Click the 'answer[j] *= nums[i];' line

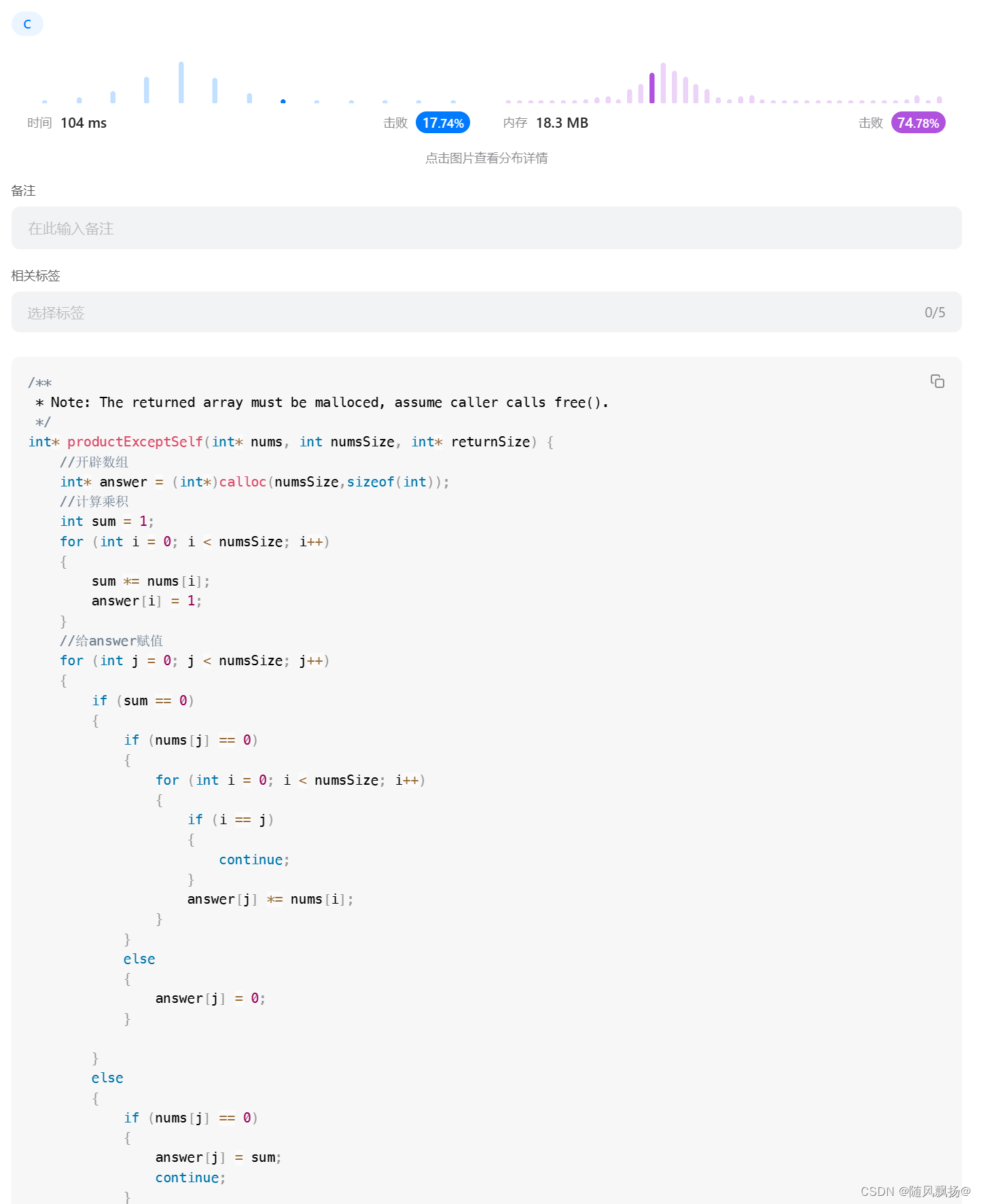tap(270, 899)
